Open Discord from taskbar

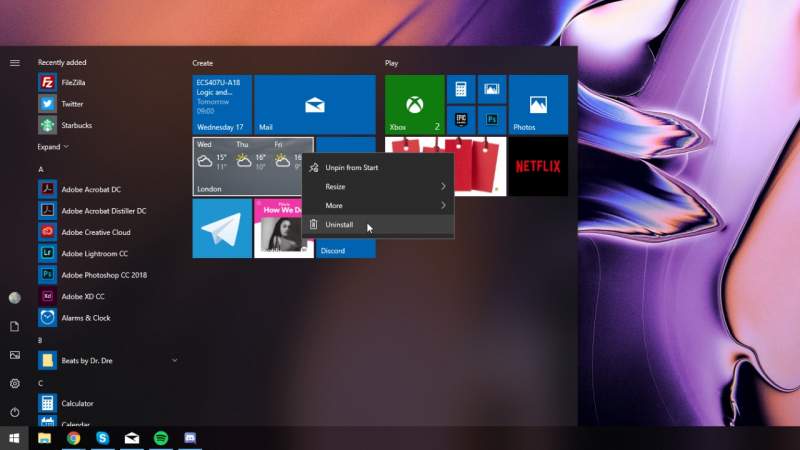coord(190,438)
